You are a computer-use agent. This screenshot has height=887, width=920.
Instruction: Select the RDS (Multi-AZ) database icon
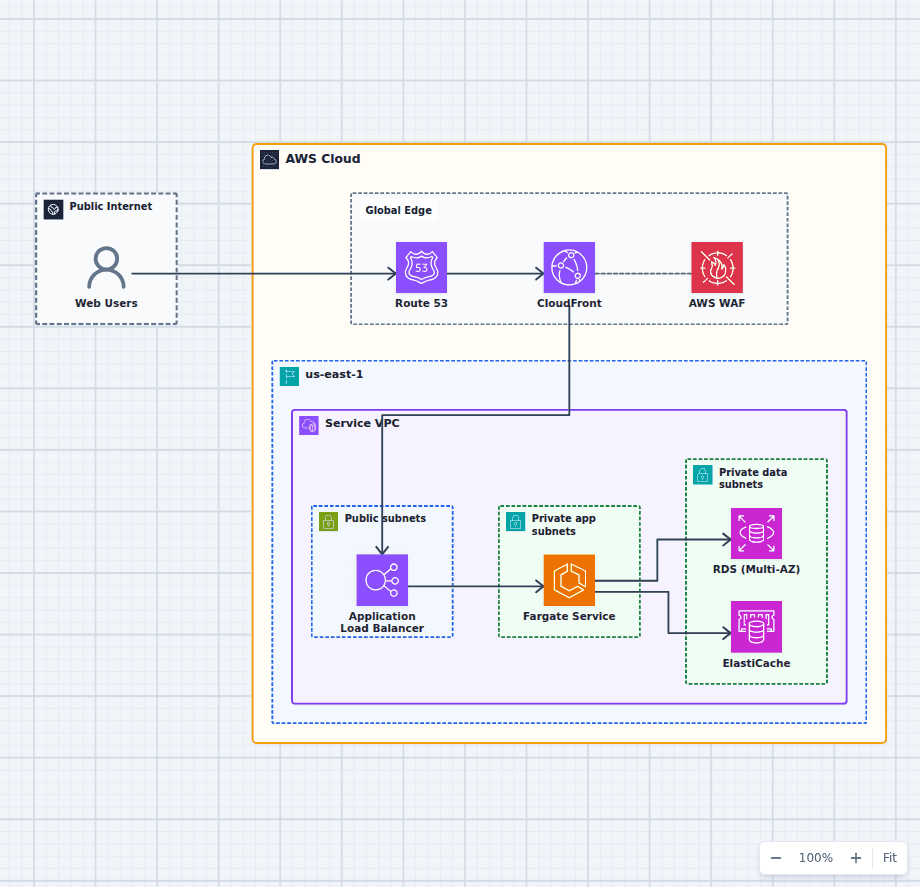click(756, 533)
